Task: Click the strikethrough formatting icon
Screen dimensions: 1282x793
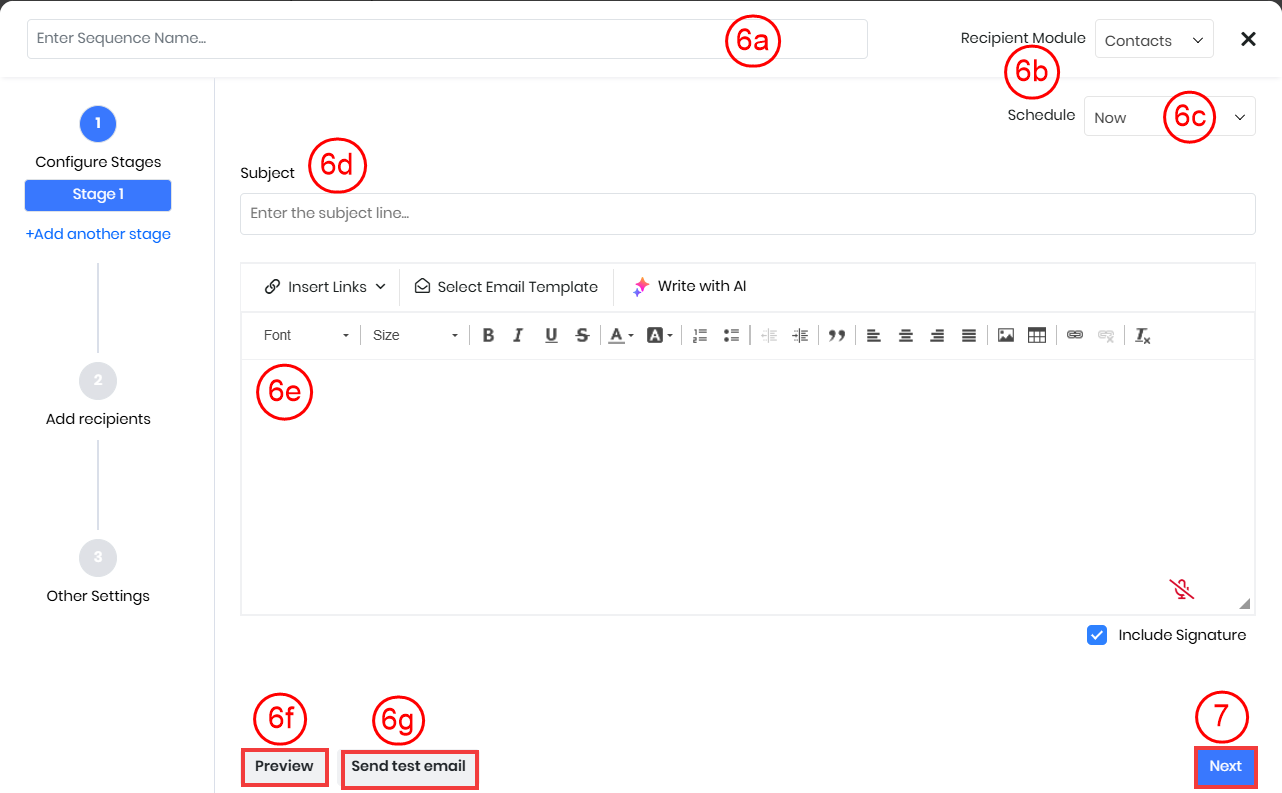Action: [x=582, y=336]
